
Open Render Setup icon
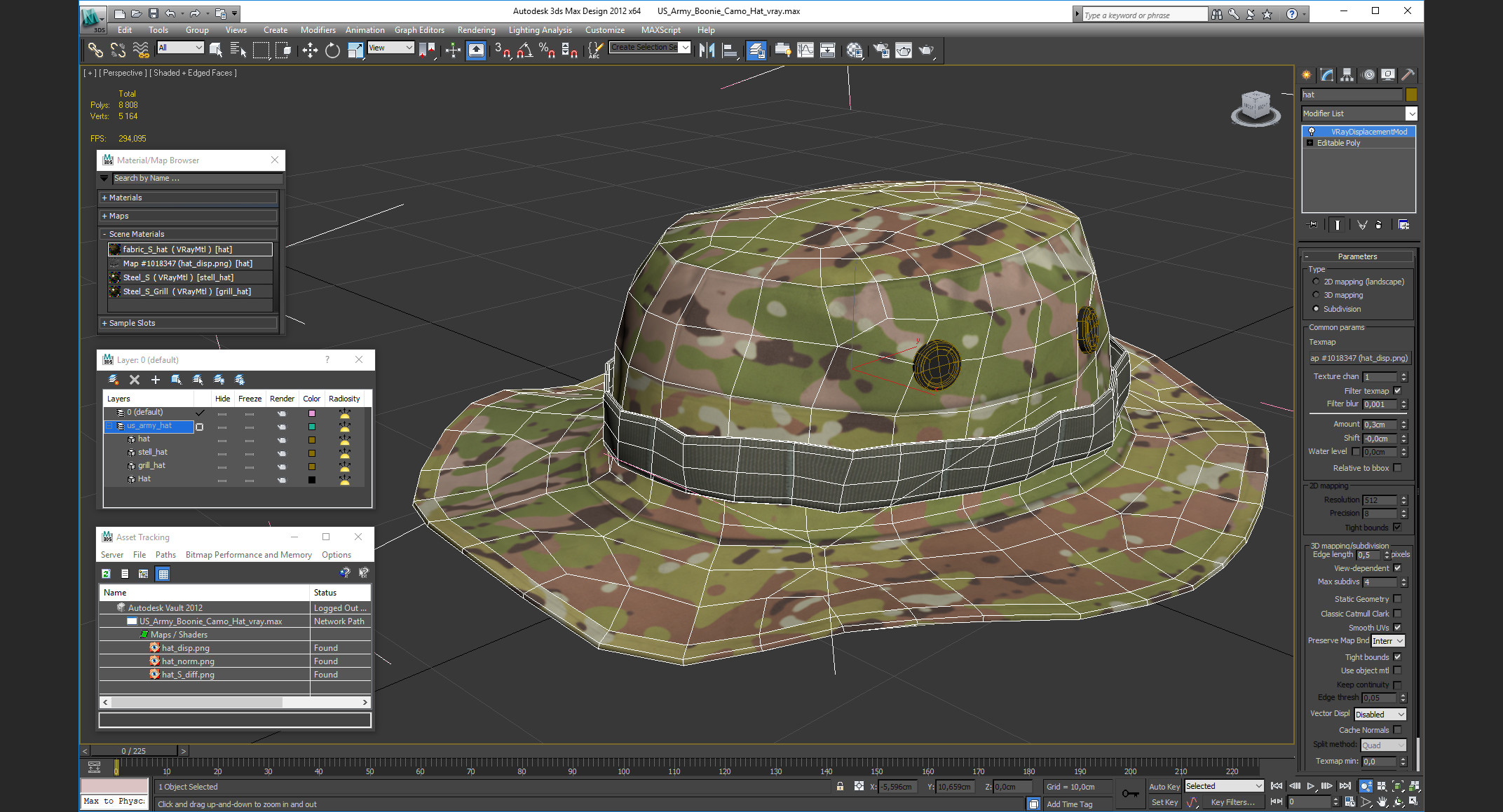[x=881, y=50]
